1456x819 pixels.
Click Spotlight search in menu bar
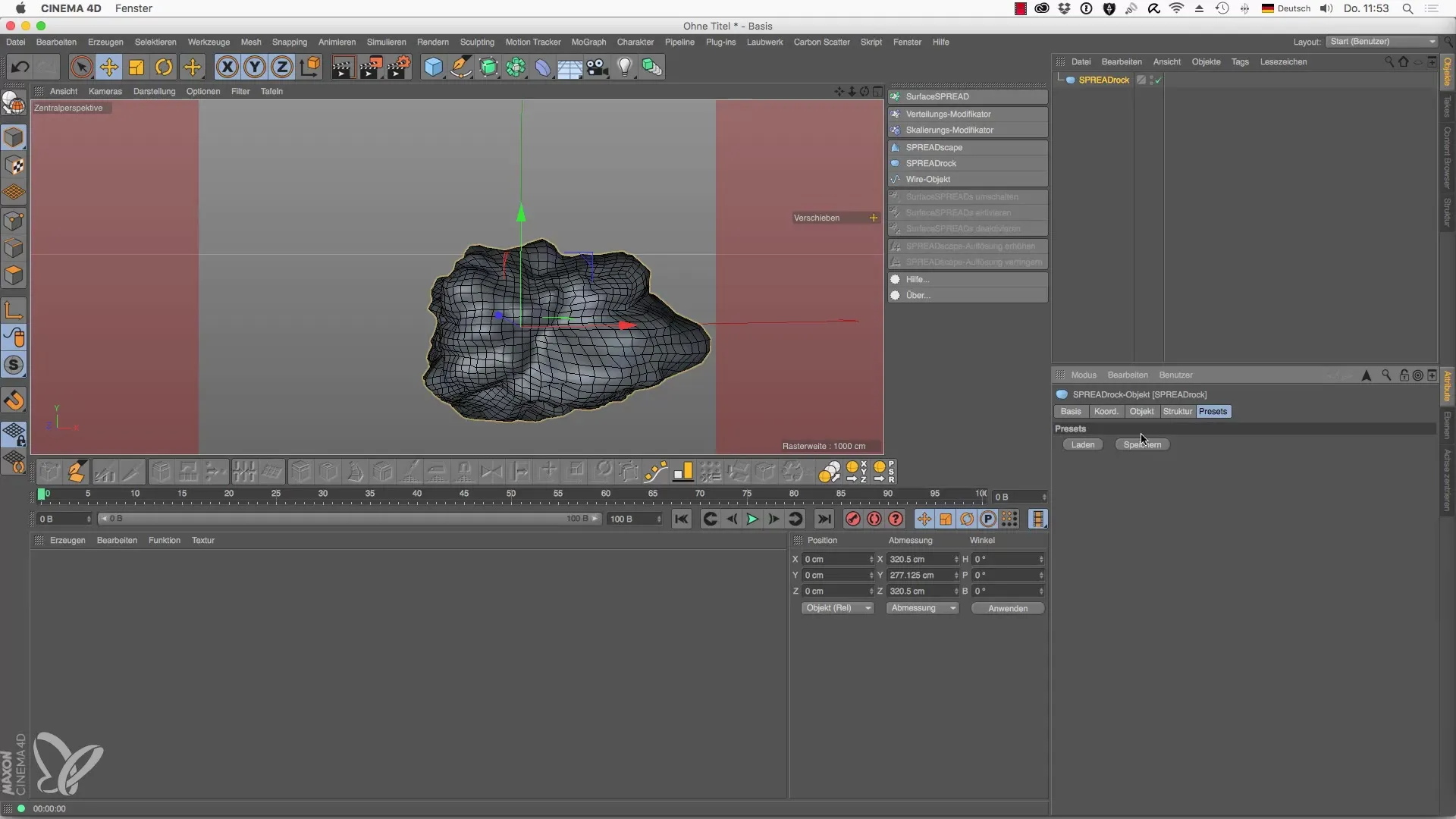[1407, 8]
